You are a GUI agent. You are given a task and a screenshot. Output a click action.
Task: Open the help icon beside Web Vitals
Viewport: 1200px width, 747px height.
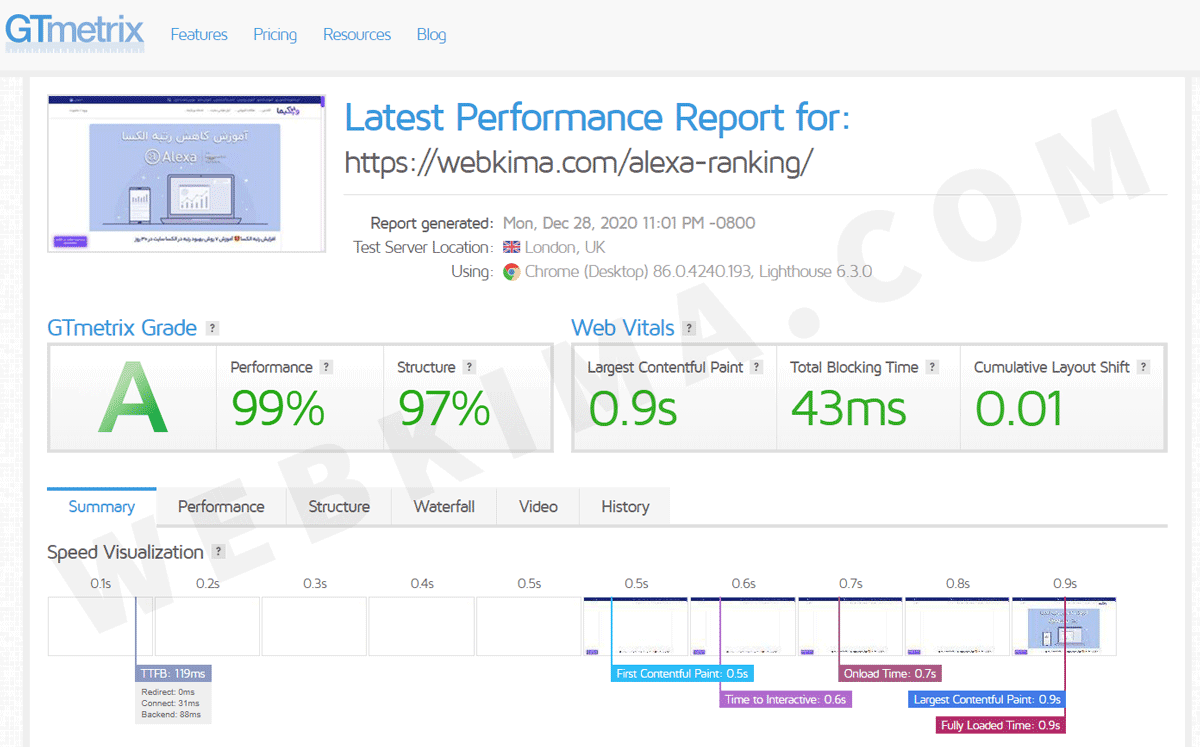pos(689,328)
